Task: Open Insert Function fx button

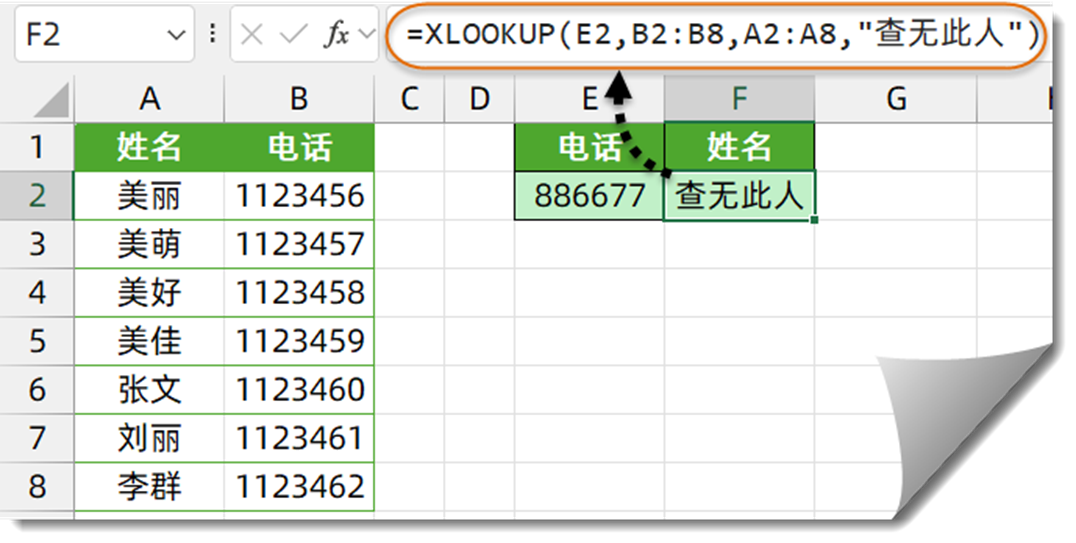Action: point(336,34)
